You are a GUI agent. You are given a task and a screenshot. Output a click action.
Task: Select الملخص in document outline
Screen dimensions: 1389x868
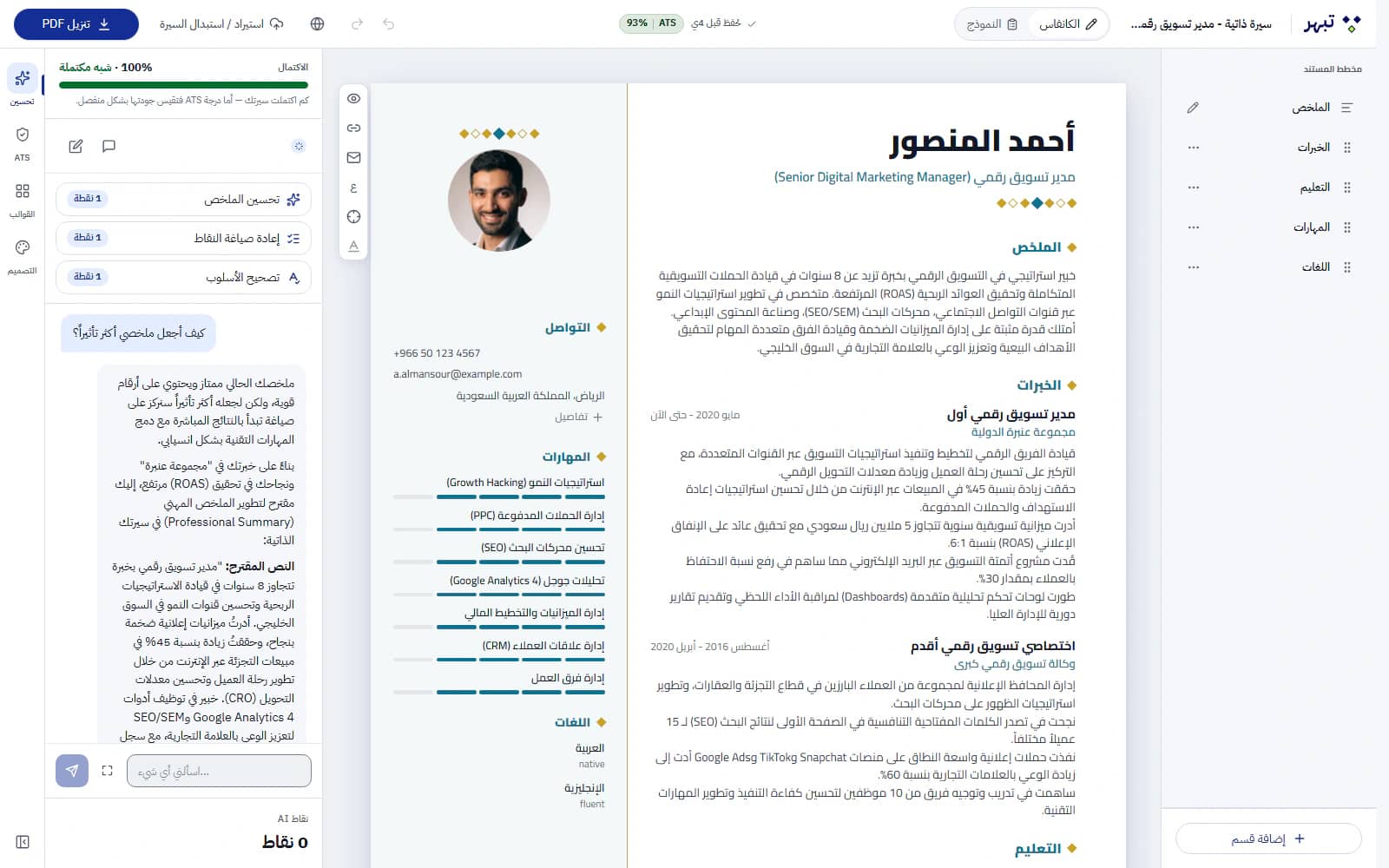point(1311,108)
